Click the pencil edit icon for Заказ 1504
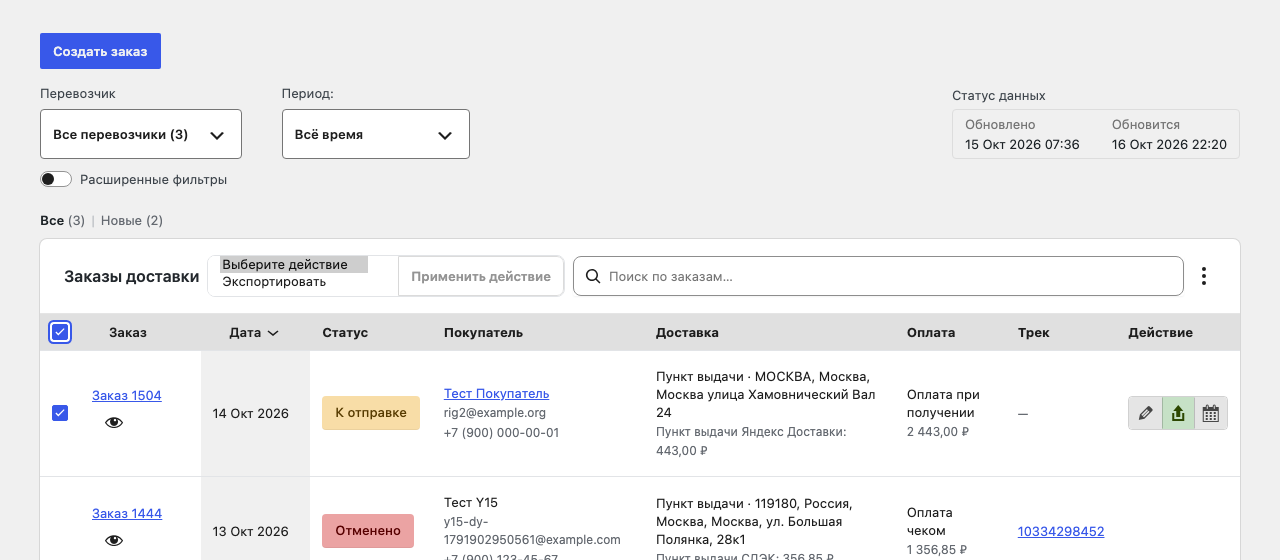 coord(1145,413)
